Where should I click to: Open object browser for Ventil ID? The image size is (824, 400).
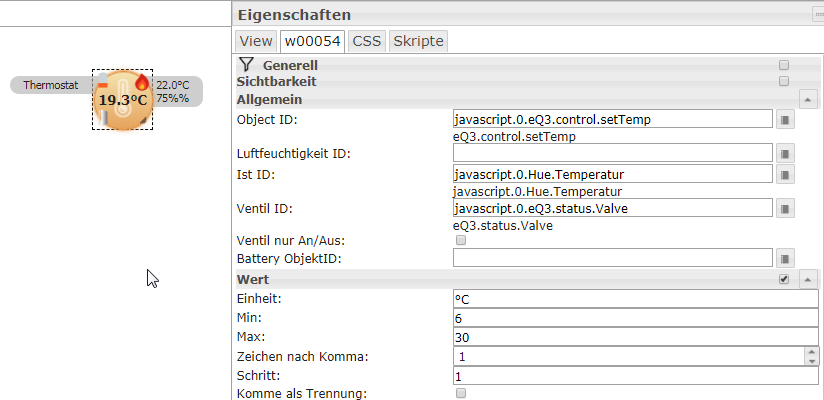coord(785,209)
